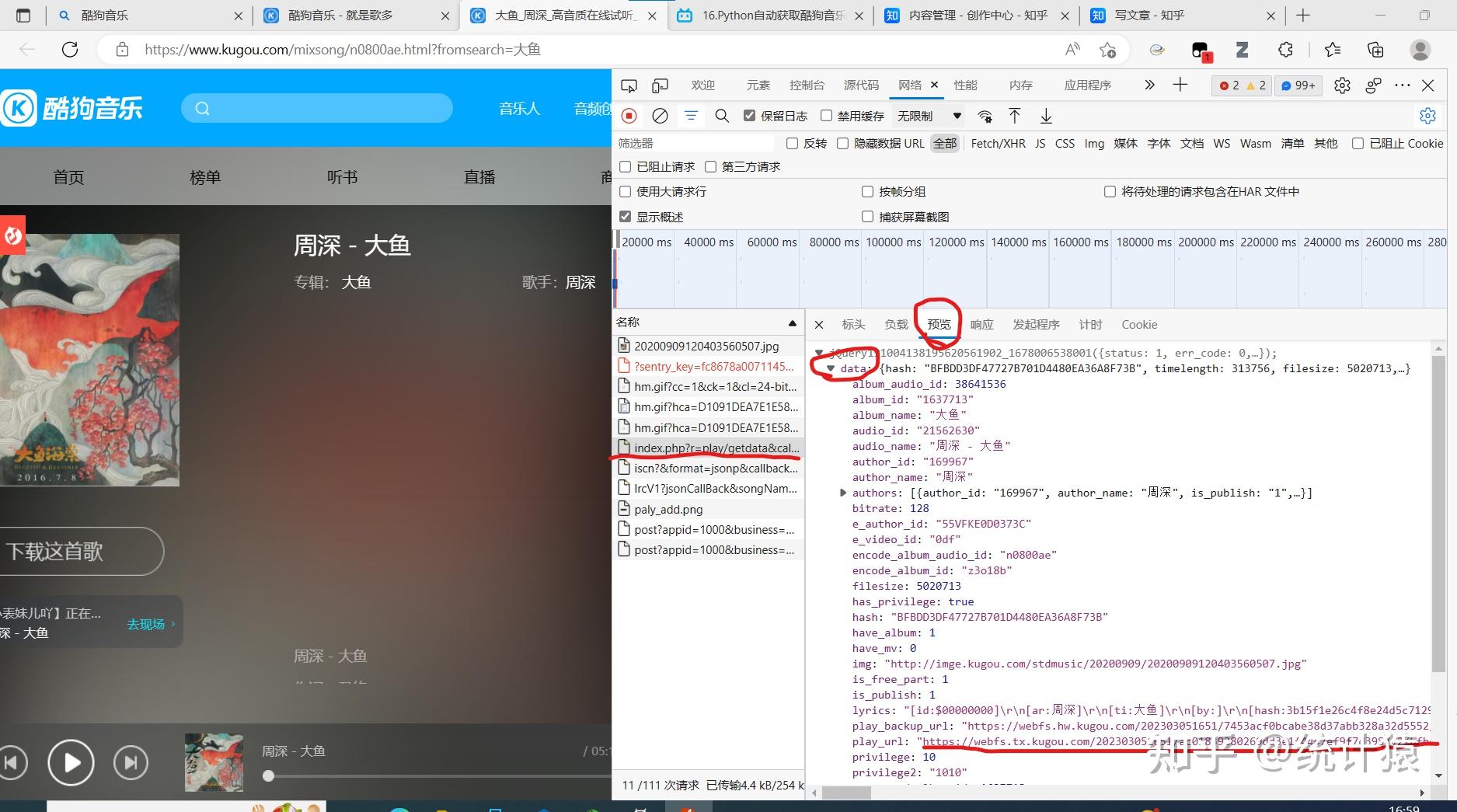Click the 音乐人 header link
The image size is (1457, 812).
coord(519,109)
